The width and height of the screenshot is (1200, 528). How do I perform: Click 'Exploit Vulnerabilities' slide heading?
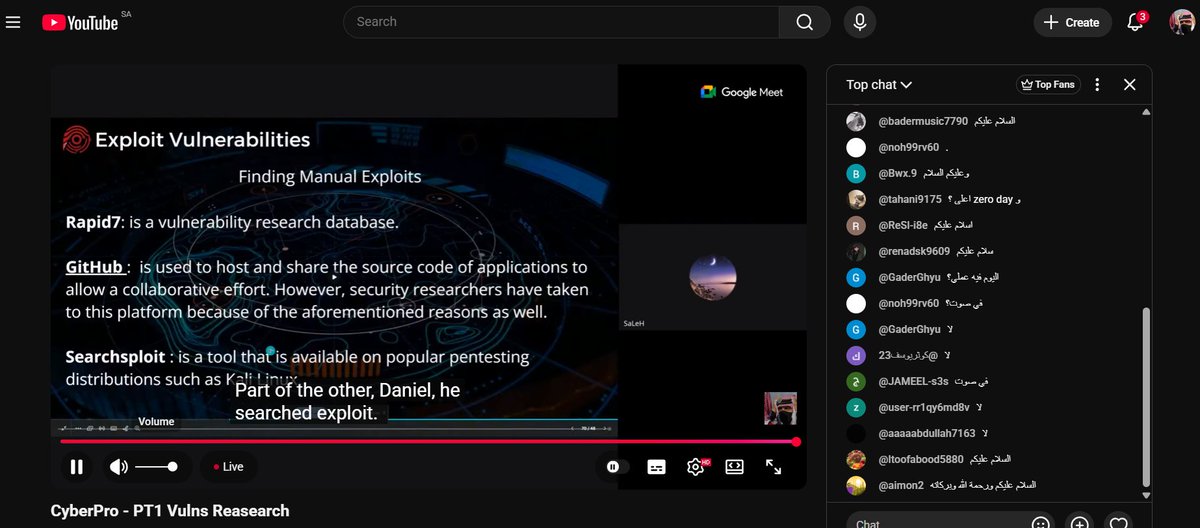[x=202, y=140]
